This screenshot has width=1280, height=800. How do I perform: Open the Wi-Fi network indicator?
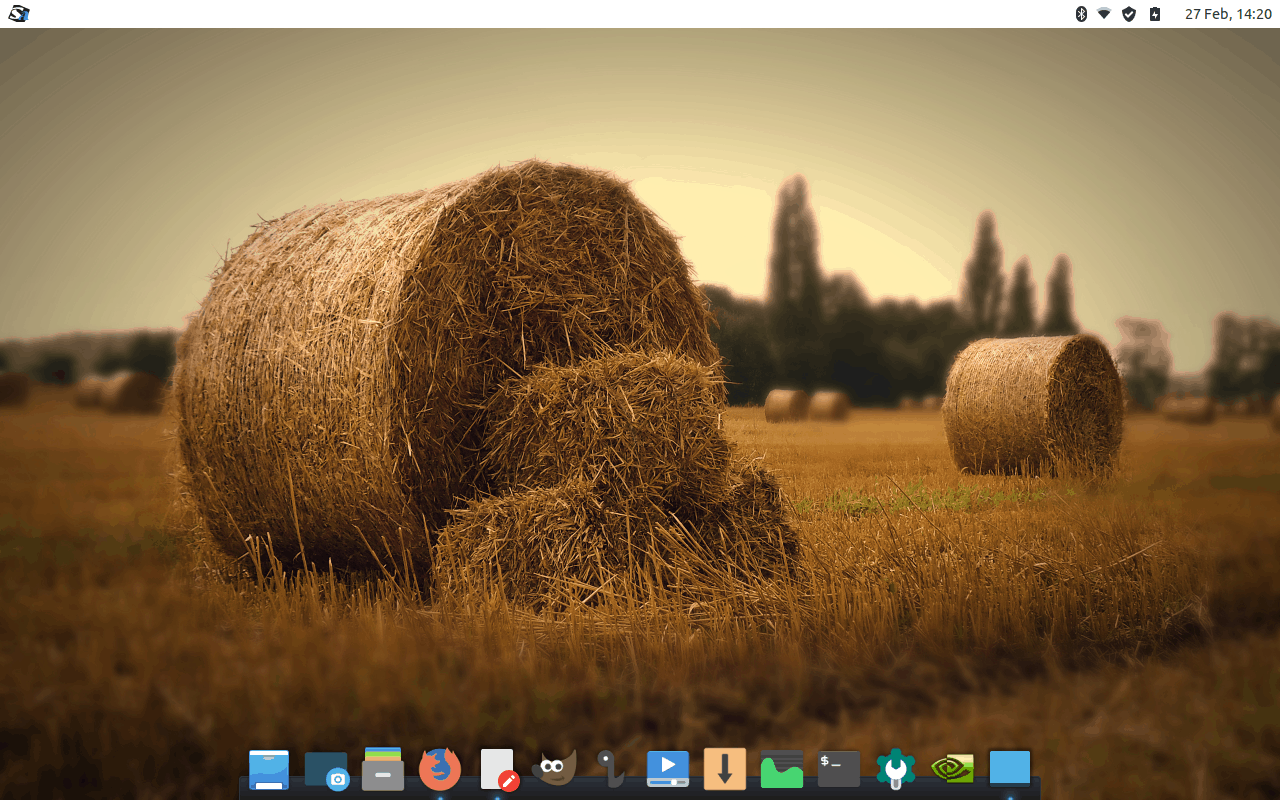coord(1104,14)
